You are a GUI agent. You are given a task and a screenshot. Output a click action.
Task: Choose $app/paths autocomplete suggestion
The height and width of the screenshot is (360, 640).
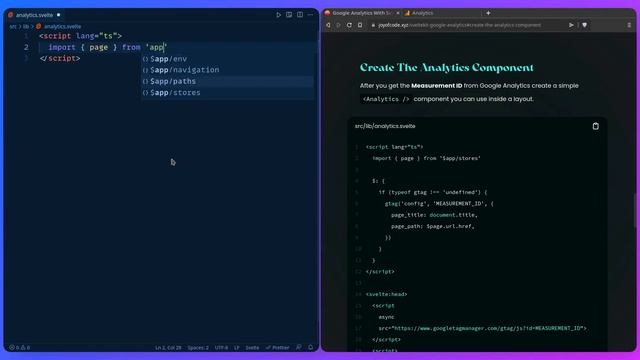click(228, 81)
